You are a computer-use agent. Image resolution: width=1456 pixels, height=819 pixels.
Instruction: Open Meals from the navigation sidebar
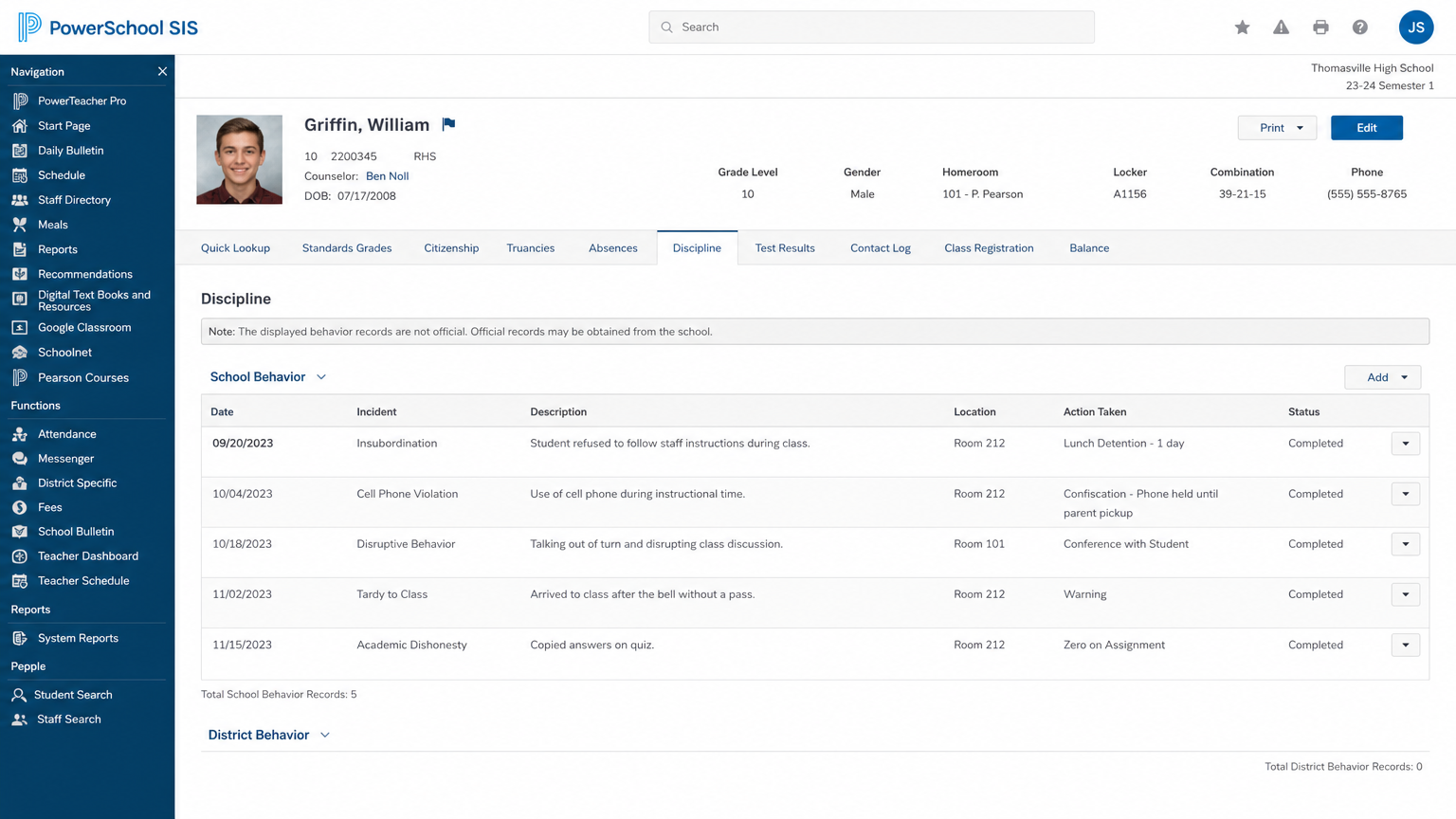[x=52, y=225]
